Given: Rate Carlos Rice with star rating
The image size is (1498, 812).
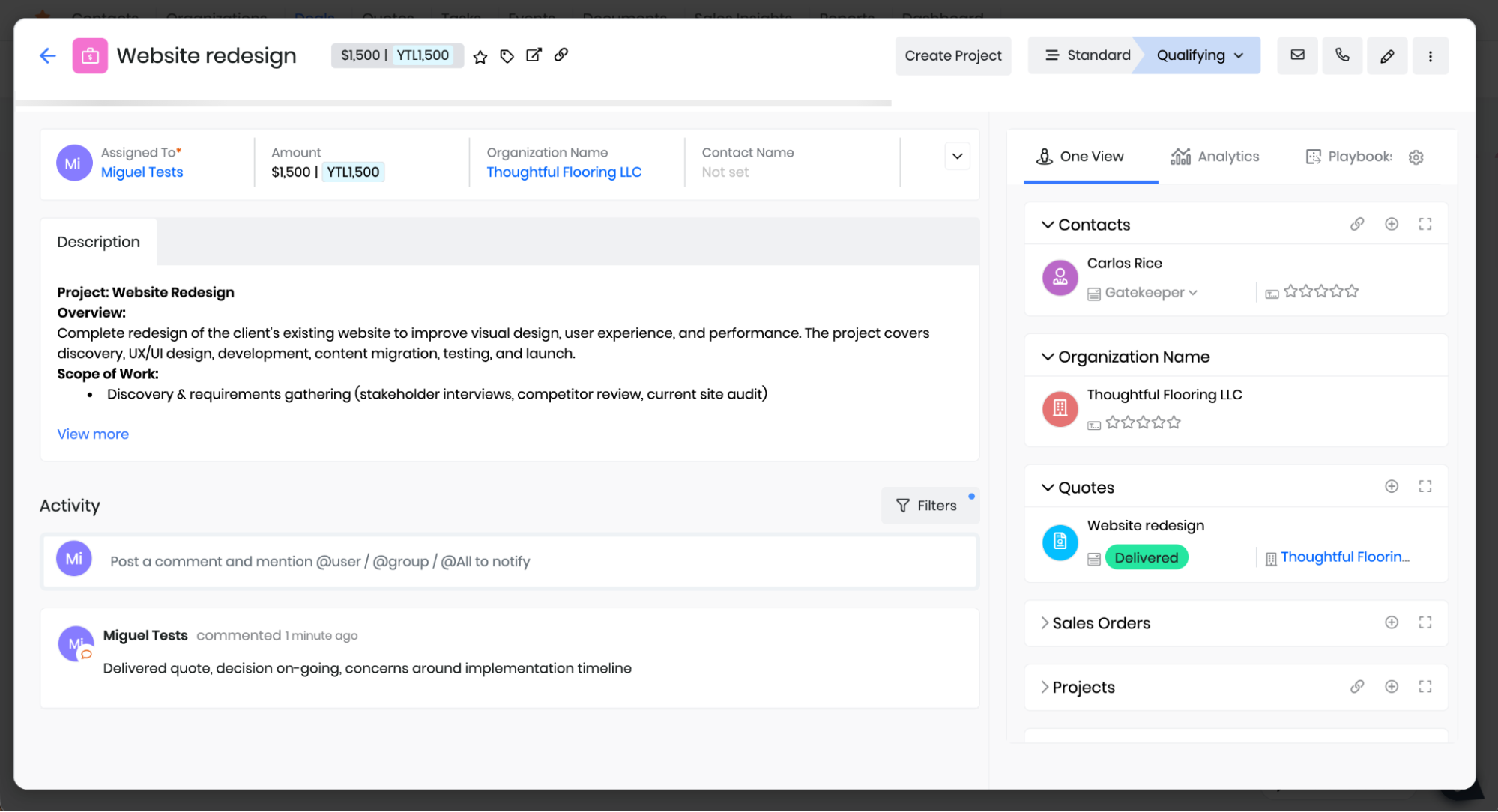Looking at the screenshot, I should [x=1320, y=291].
